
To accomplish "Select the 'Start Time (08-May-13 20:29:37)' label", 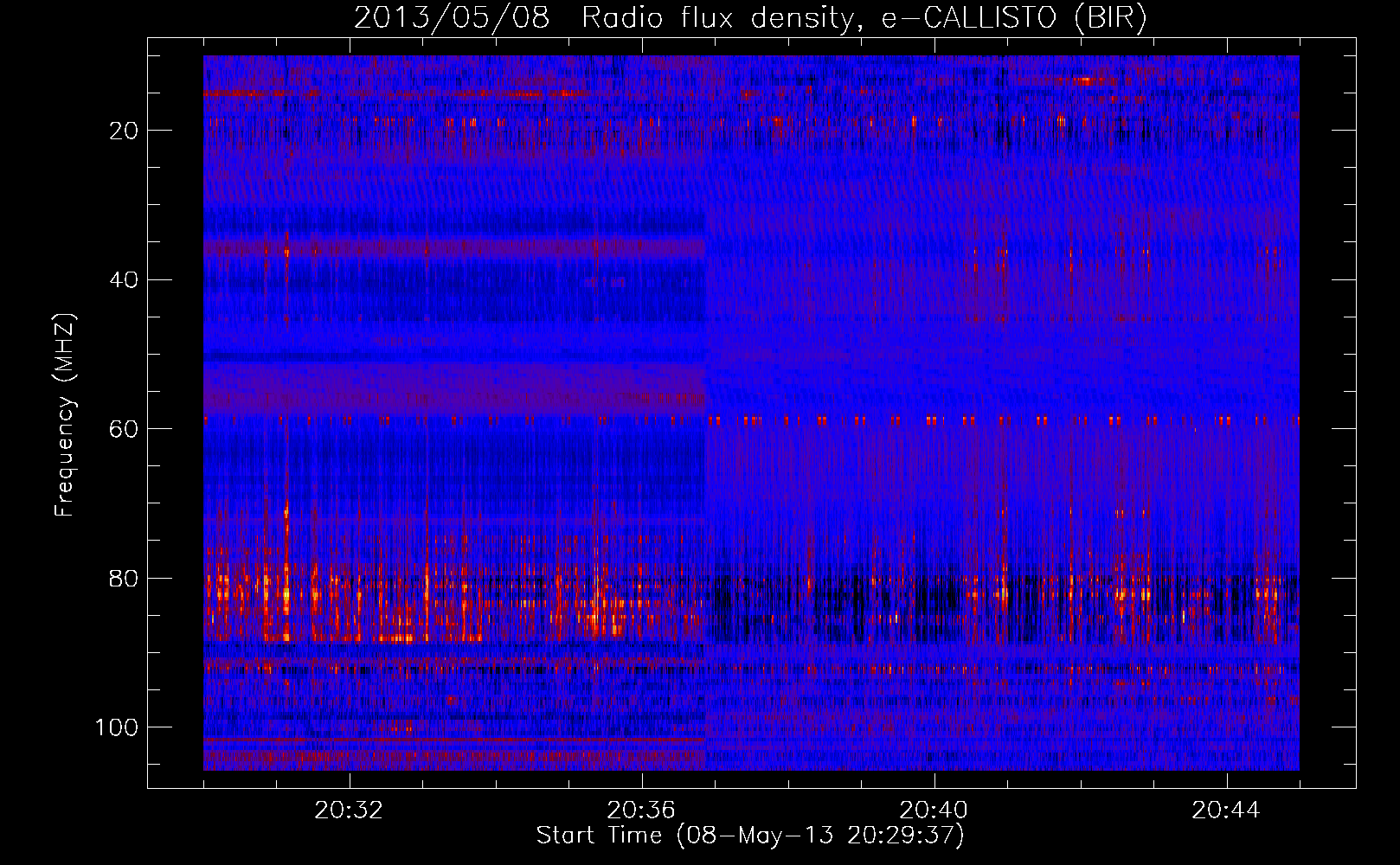I will [749, 836].
